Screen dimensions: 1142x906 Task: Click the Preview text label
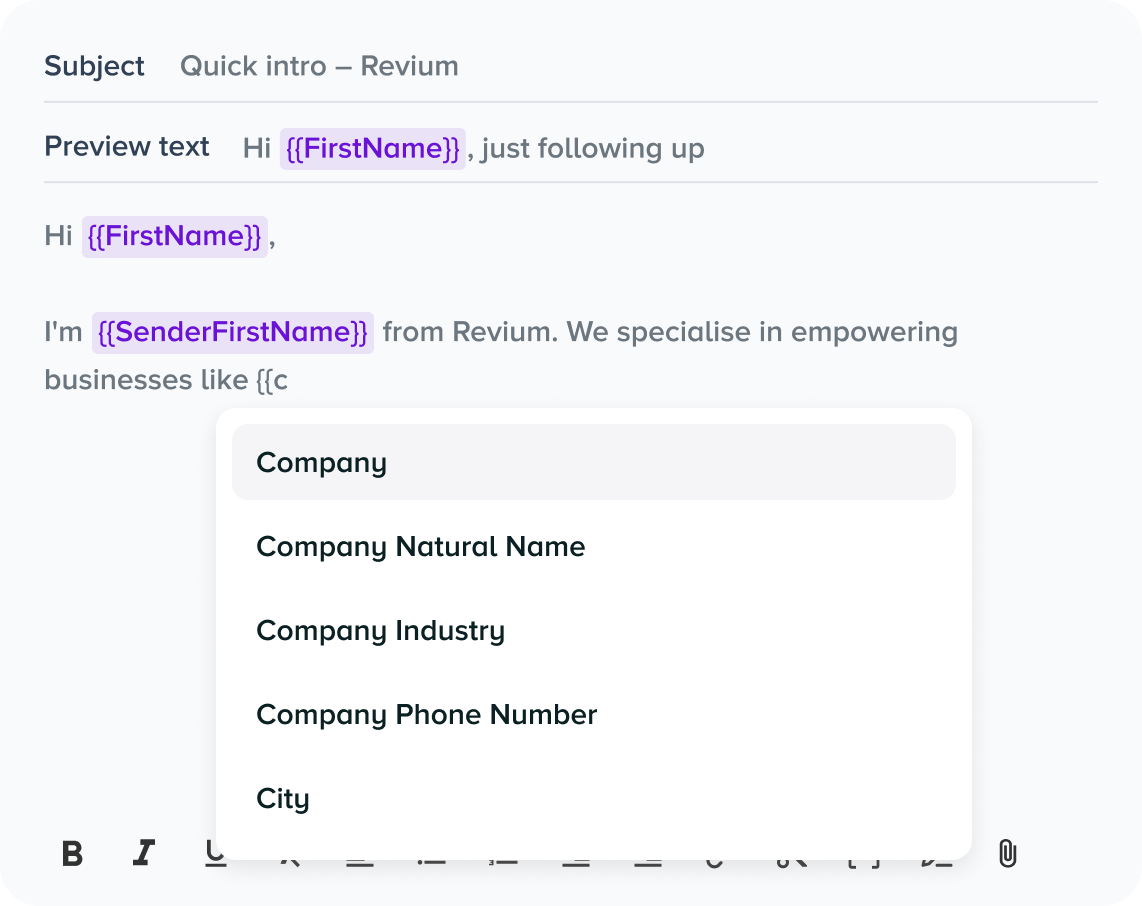tap(127, 146)
